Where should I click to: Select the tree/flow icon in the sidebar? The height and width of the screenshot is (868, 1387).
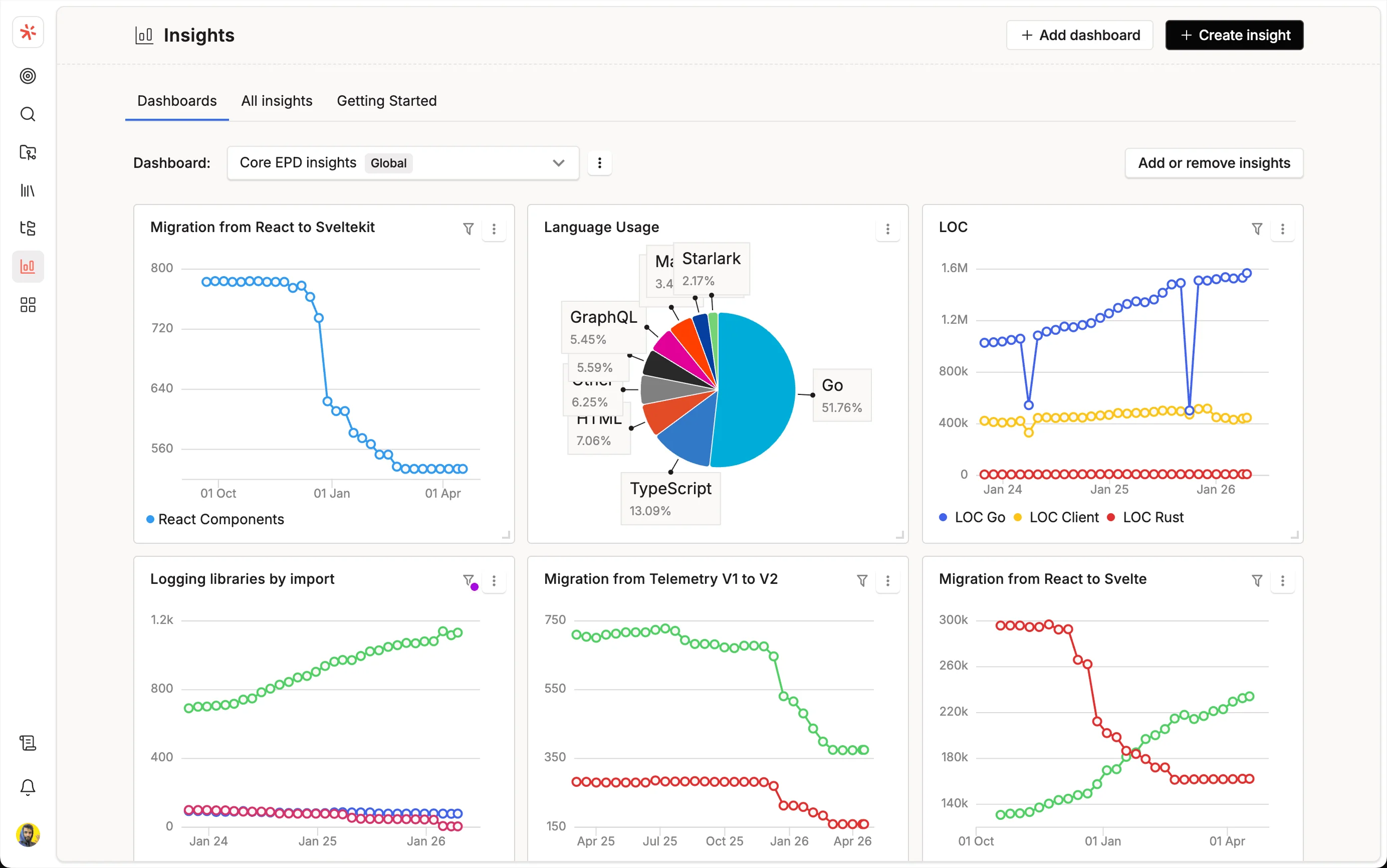click(28, 228)
